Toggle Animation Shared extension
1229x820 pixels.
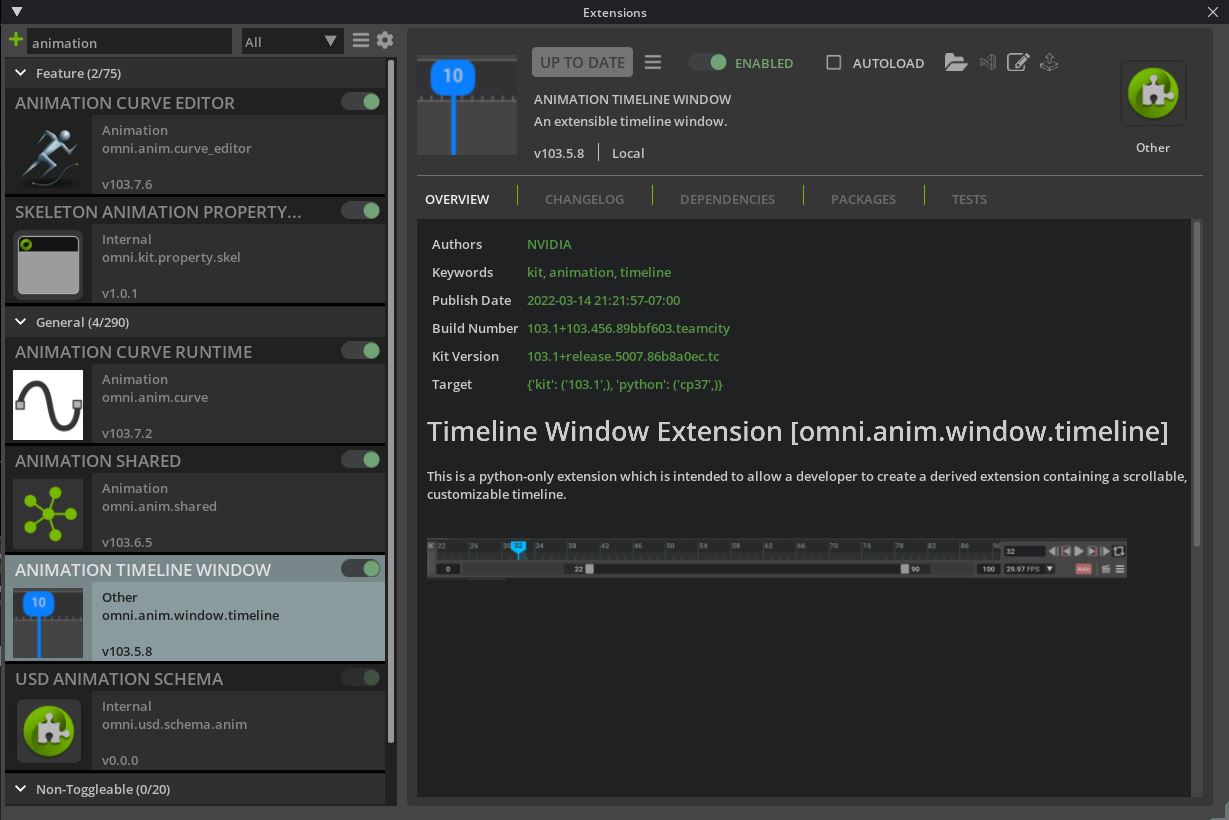[360, 460]
